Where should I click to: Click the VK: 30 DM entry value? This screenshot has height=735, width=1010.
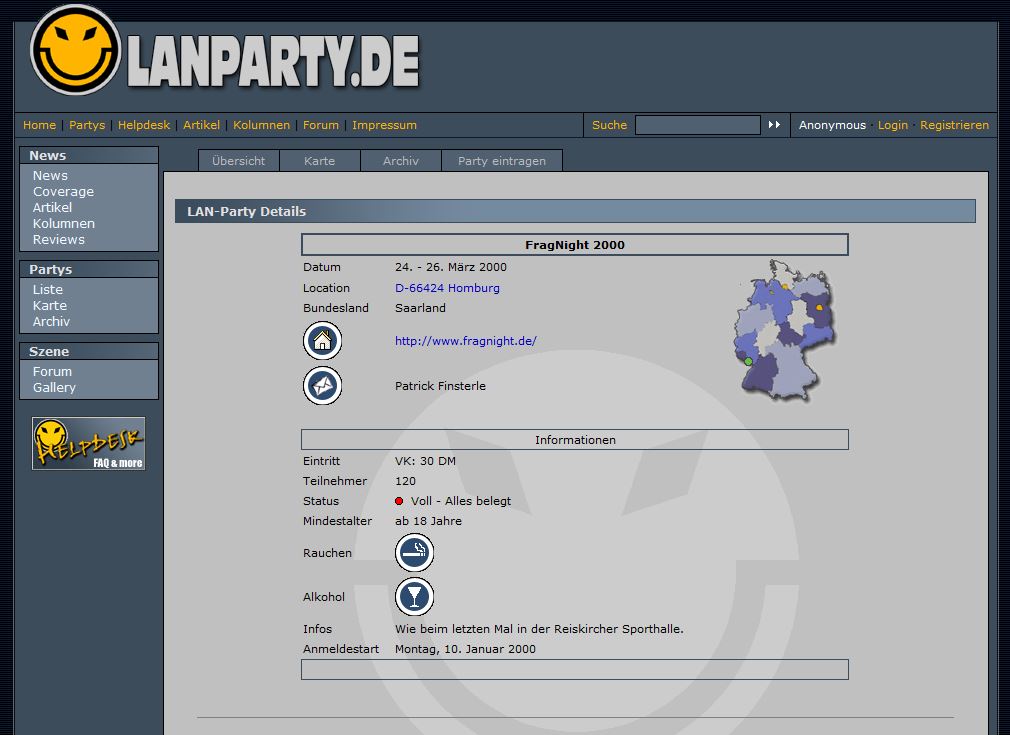tap(425, 461)
